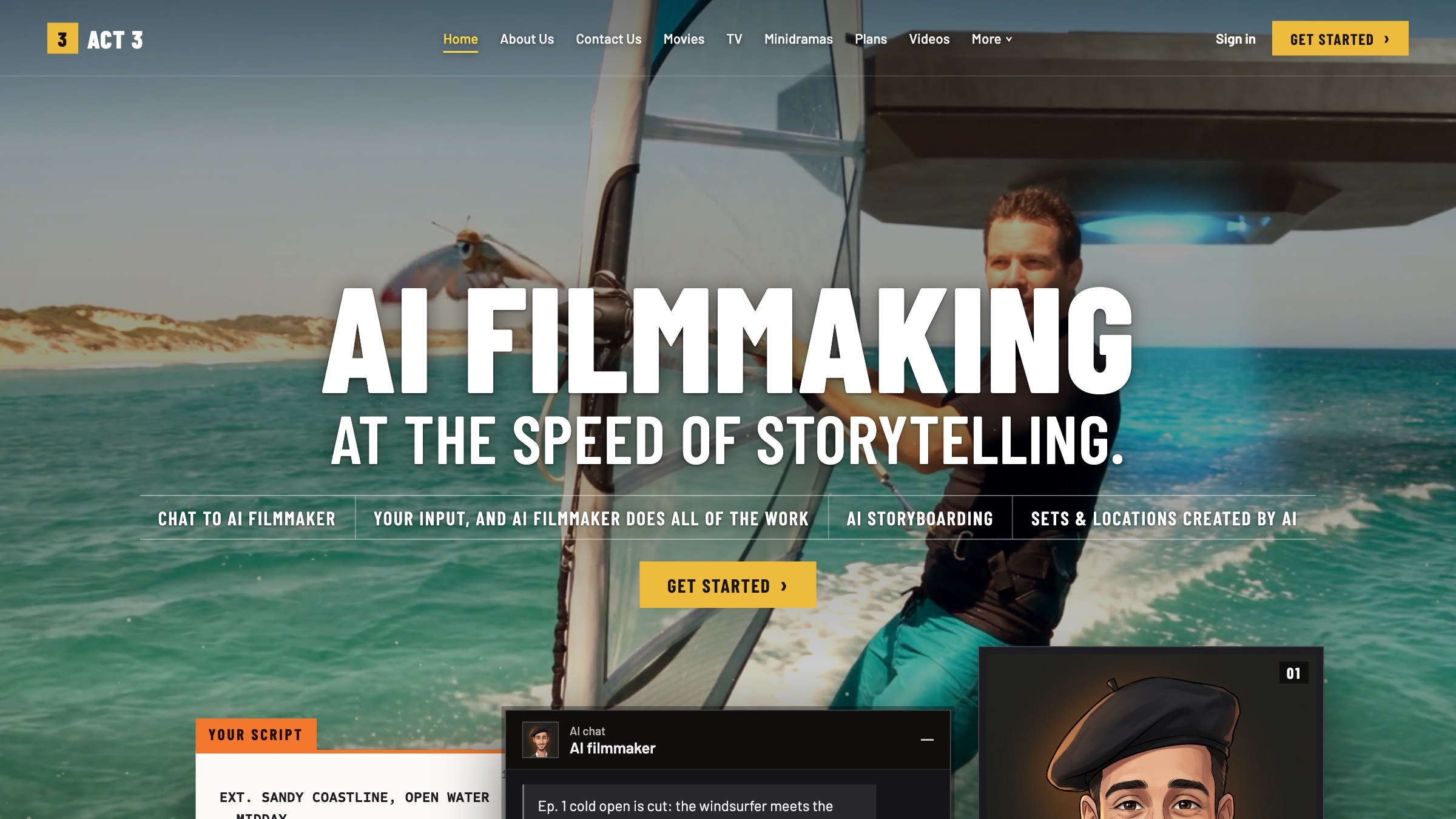Minimize the AI chat panel
The image size is (1456, 819).
(927, 740)
